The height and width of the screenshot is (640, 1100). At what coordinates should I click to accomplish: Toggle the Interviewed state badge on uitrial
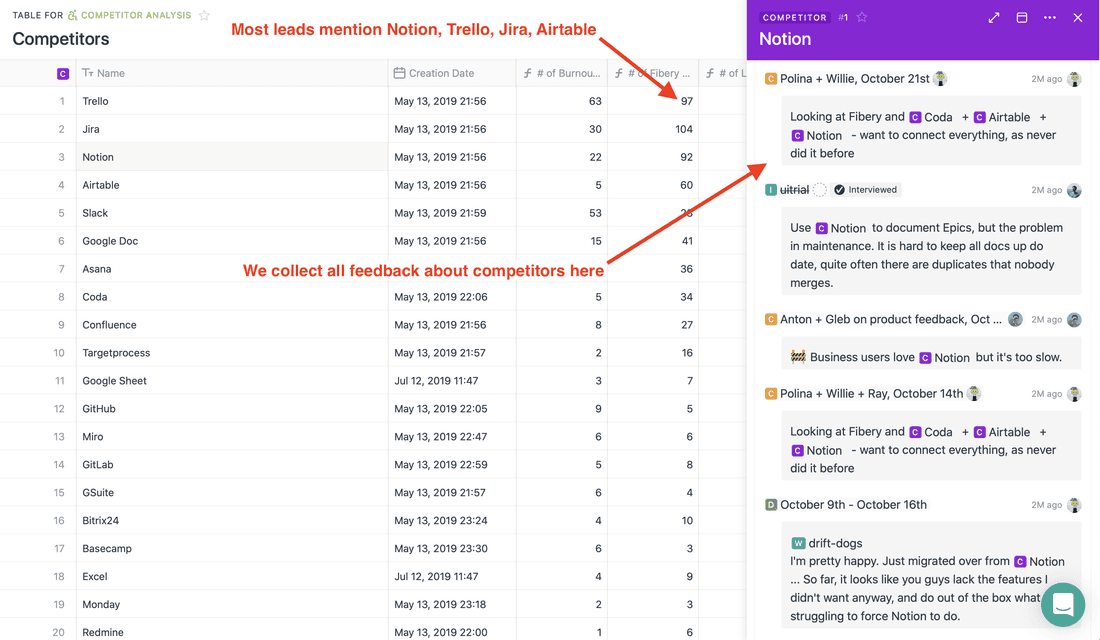point(866,190)
